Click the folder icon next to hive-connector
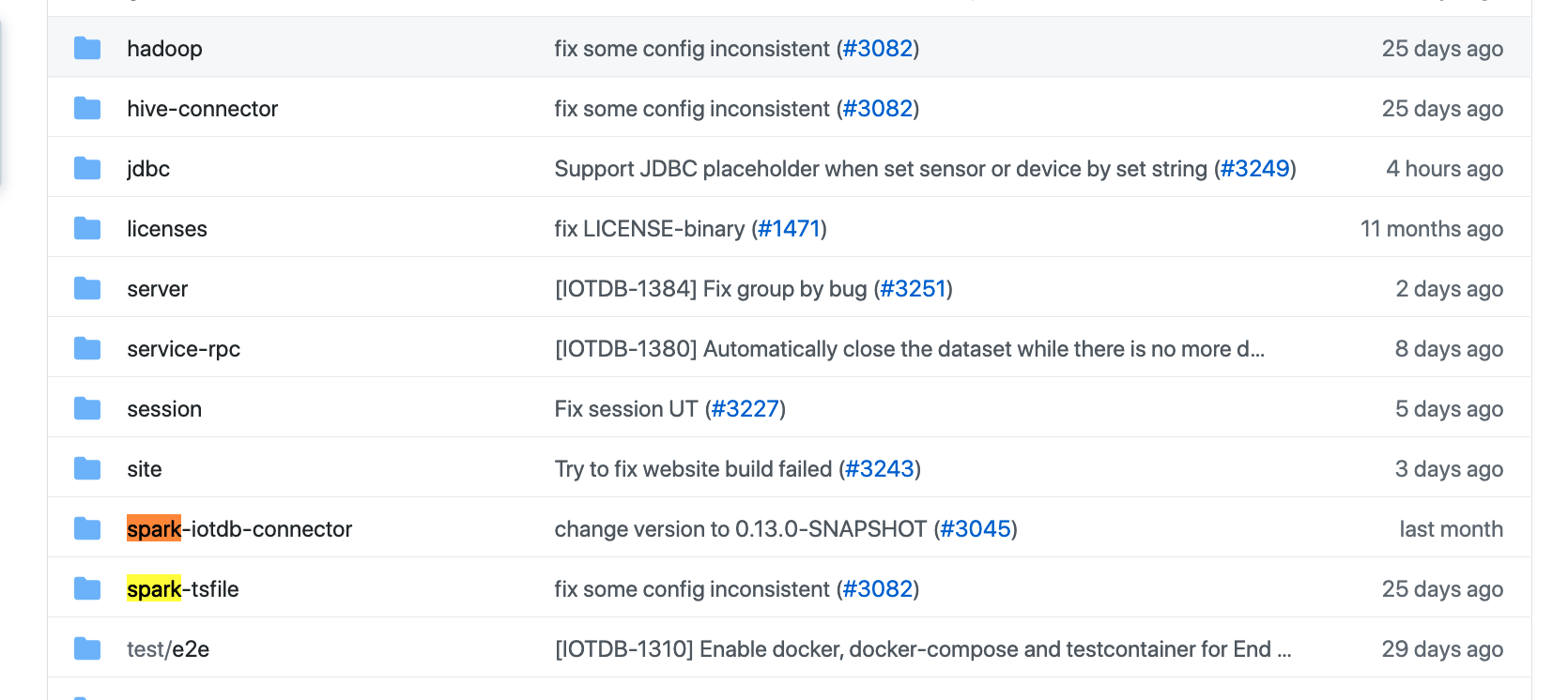 [87, 108]
